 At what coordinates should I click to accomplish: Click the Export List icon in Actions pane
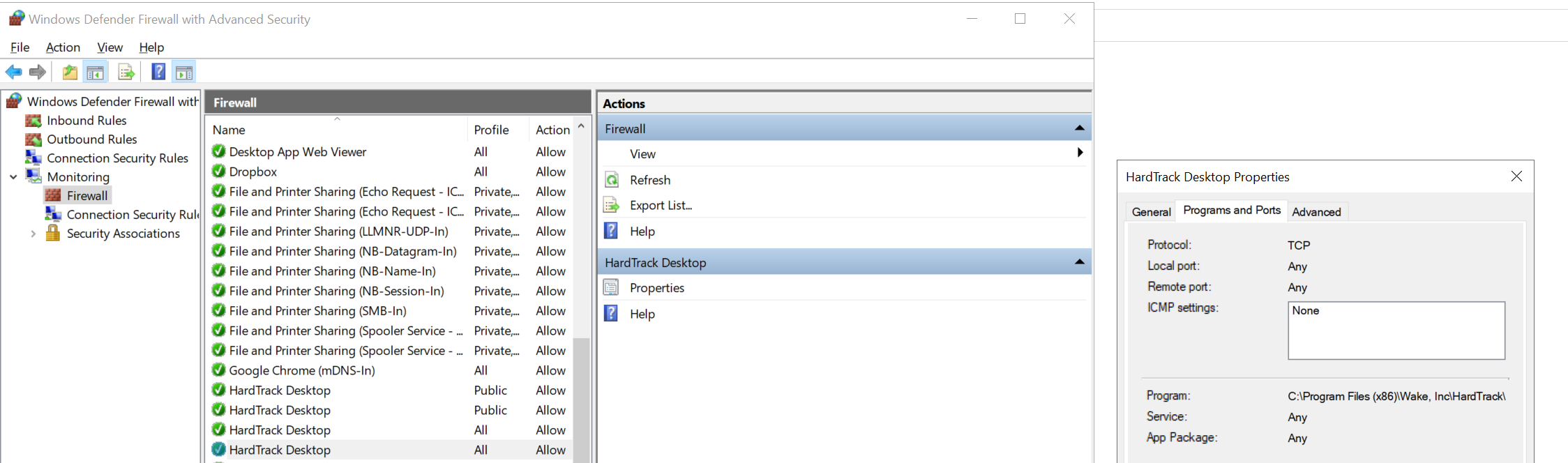tap(612, 205)
